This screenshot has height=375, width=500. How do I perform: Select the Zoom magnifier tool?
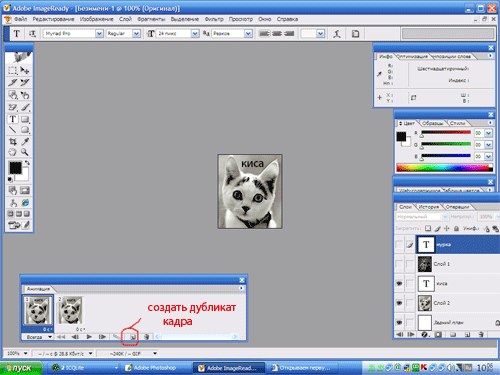(x=25, y=152)
